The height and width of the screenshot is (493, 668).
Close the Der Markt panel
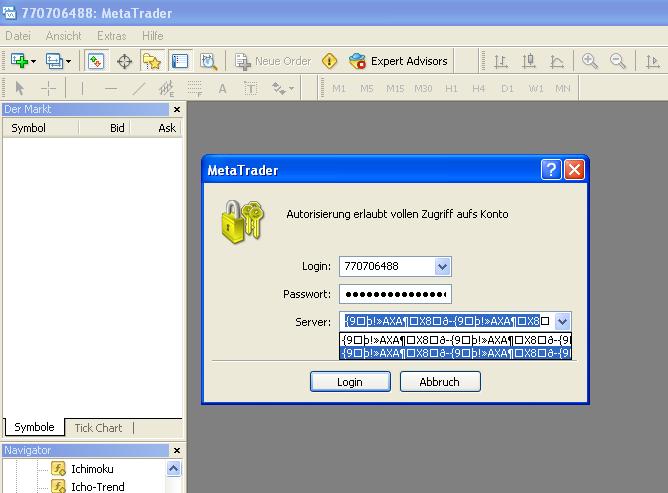pos(177,110)
